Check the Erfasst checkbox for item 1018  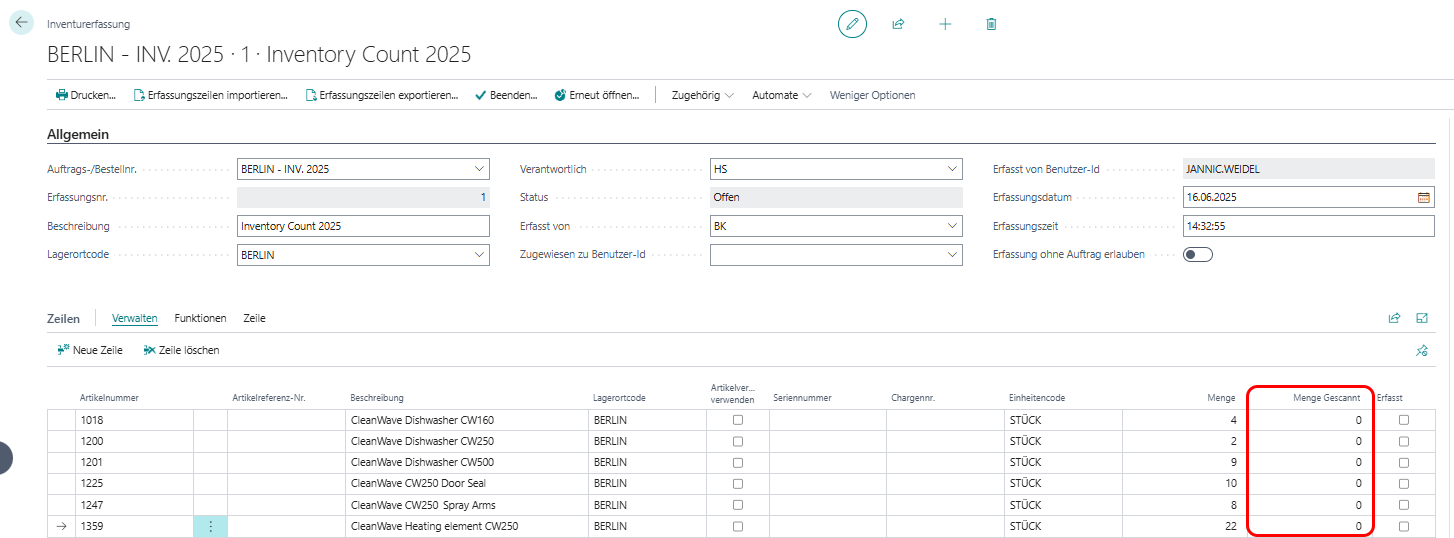click(1404, 420)
